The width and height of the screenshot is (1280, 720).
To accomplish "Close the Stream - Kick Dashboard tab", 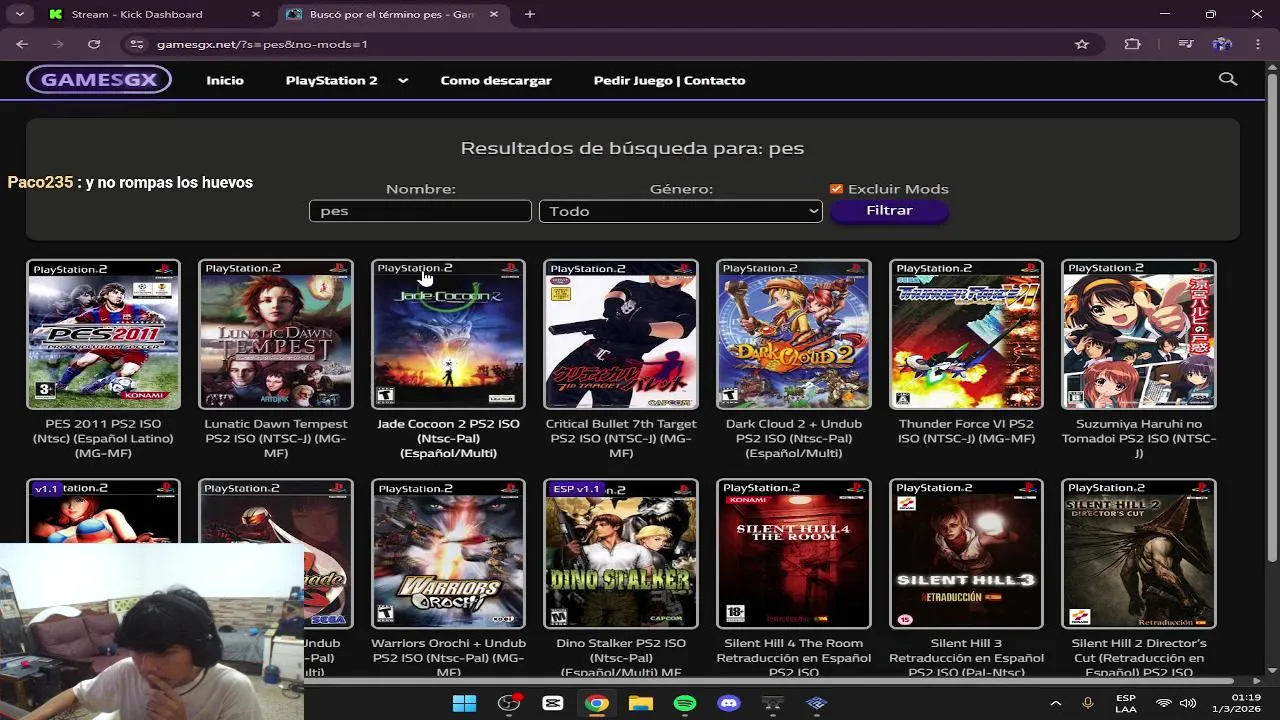I will click(x=256, y=14).
